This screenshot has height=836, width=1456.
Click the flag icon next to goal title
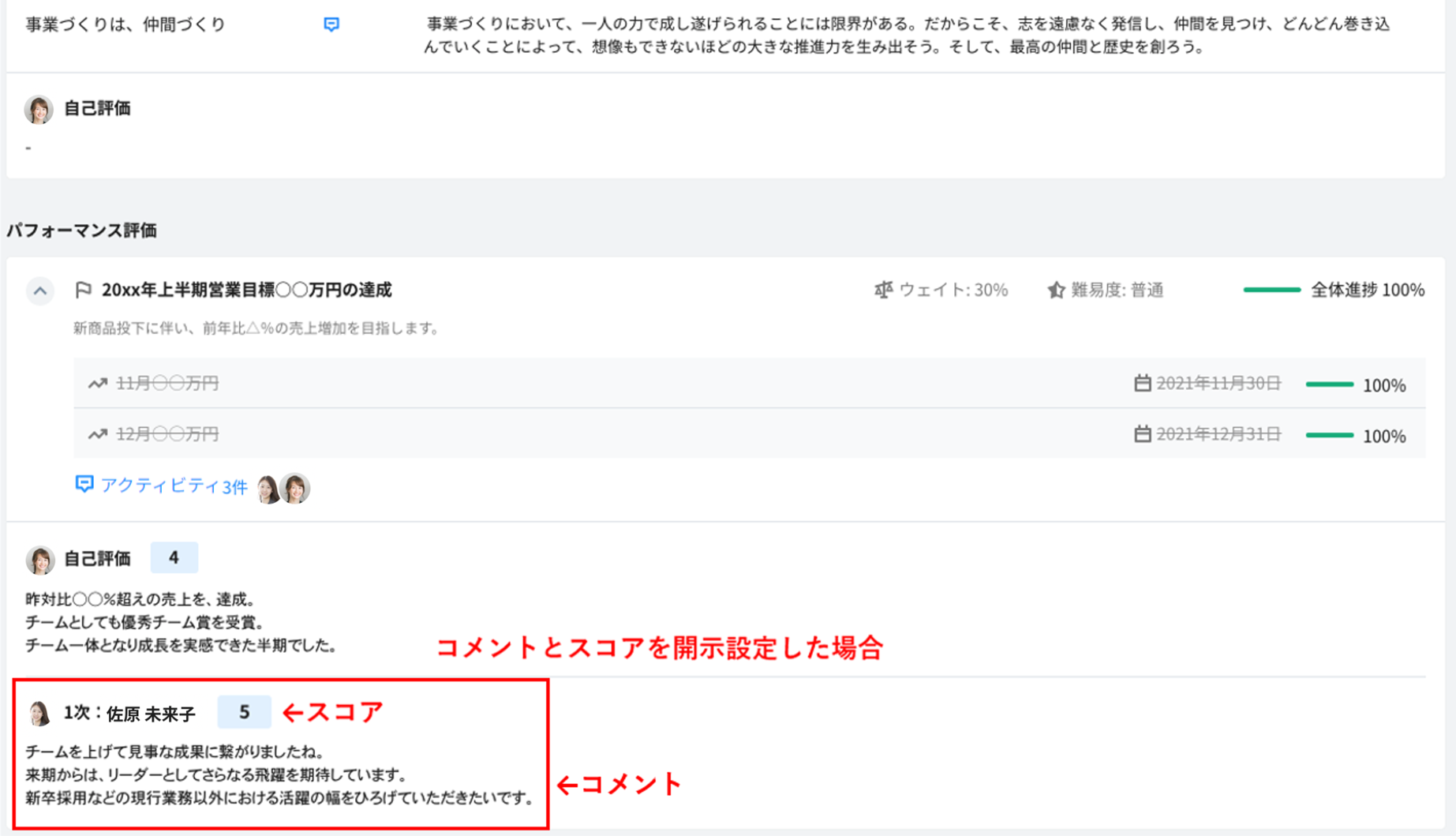[83, 291]
